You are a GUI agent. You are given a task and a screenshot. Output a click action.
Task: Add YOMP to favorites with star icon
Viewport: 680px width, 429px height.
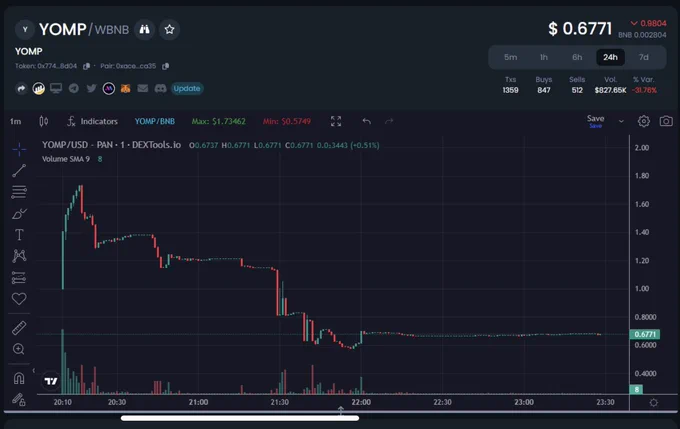tap(169, 29)
